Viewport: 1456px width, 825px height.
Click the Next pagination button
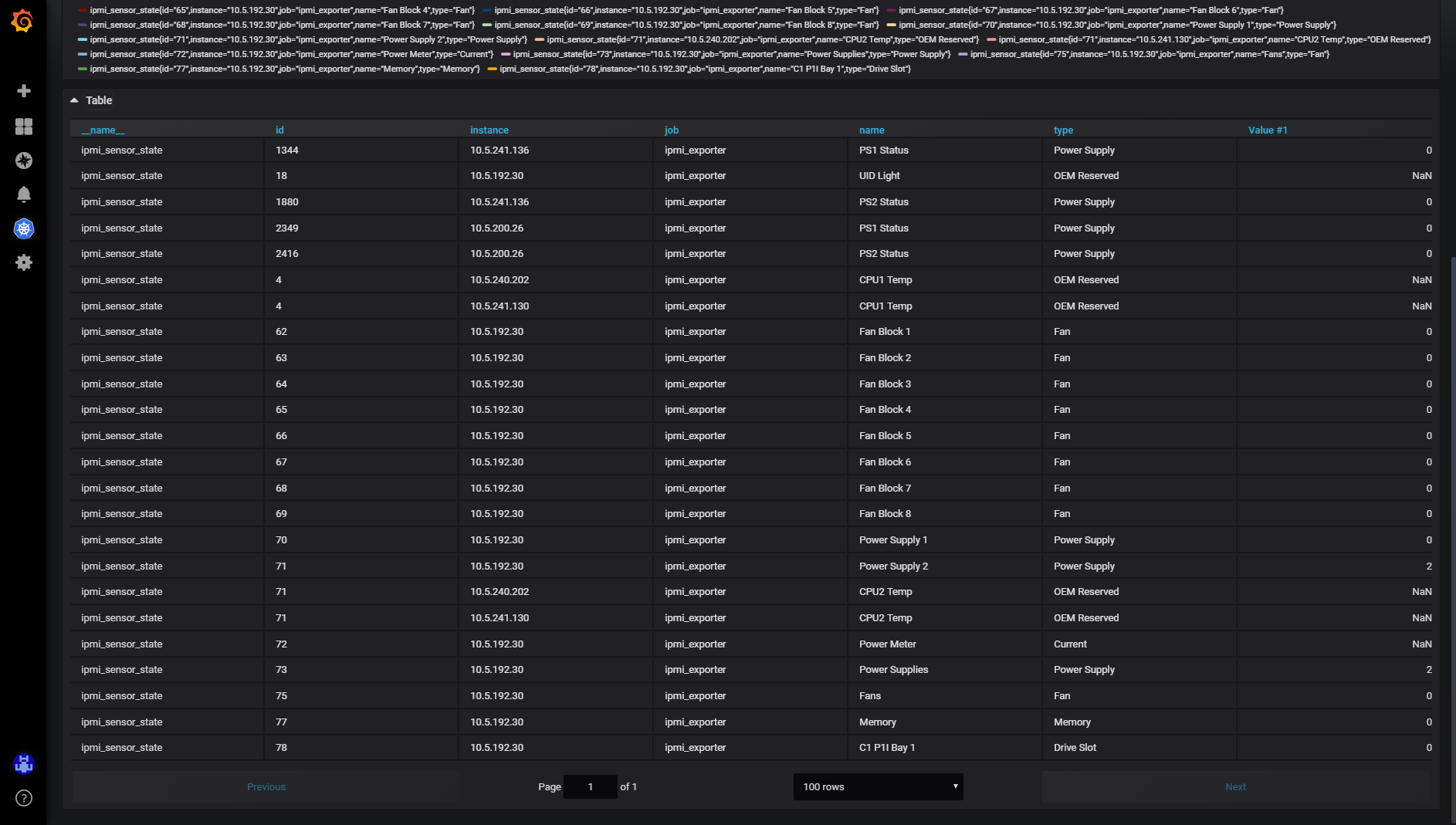1235,786
